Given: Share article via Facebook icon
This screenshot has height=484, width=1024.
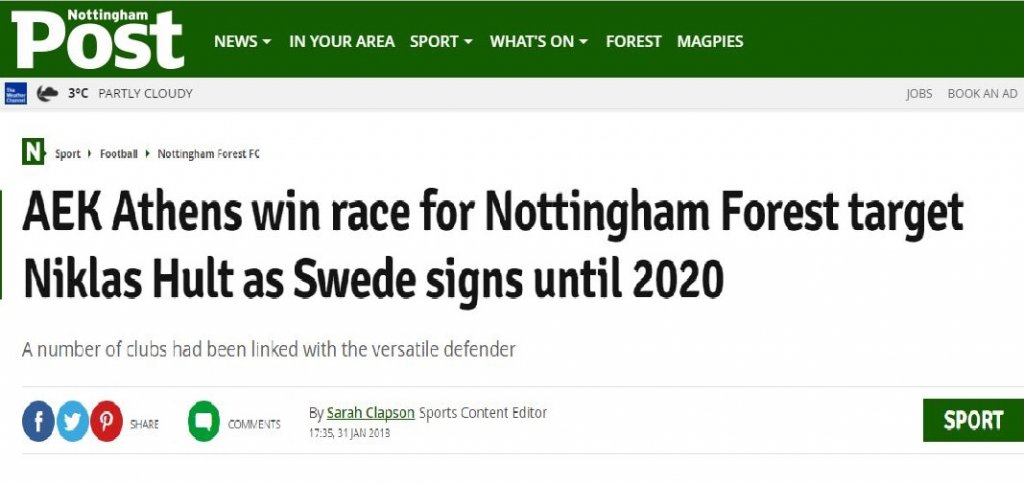Looking at the screenshot, I should click(38, 421).
